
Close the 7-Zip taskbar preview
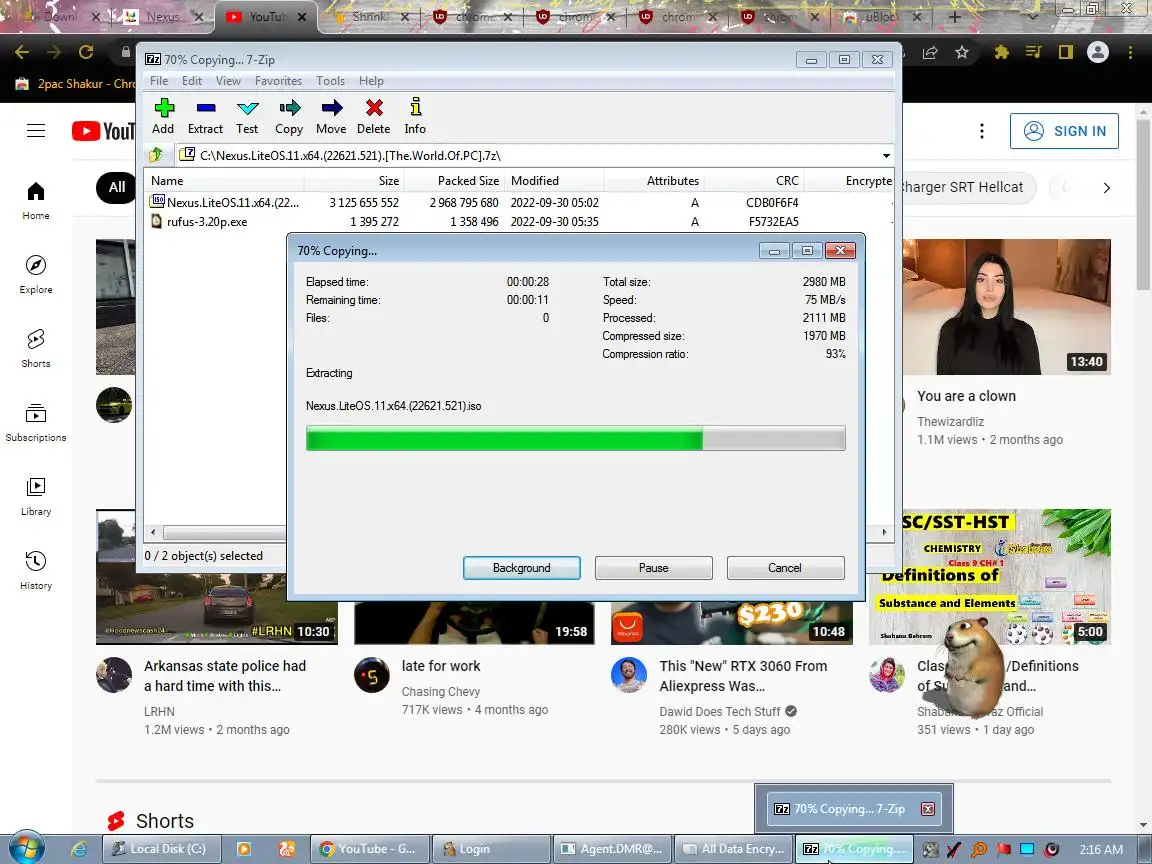pos(928,809)
